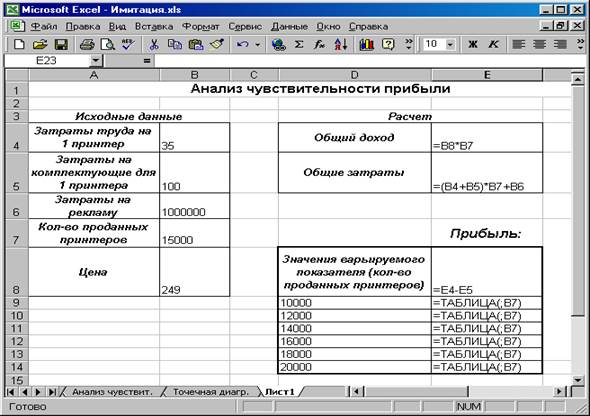The image size is (590, 416).
Task: Switch to the Точечная диагр. sheet tab
Action: 211,392
